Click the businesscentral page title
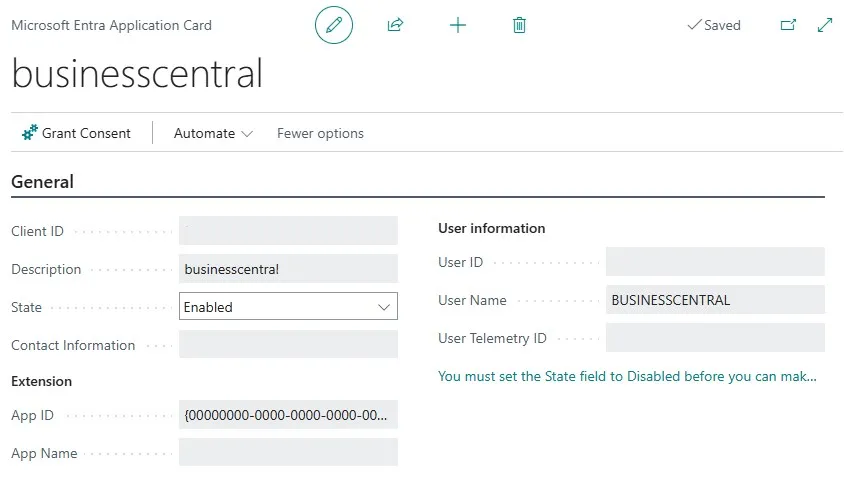This screenshot has width=852, height=484. pyautogui.click(x=137, y=73)
